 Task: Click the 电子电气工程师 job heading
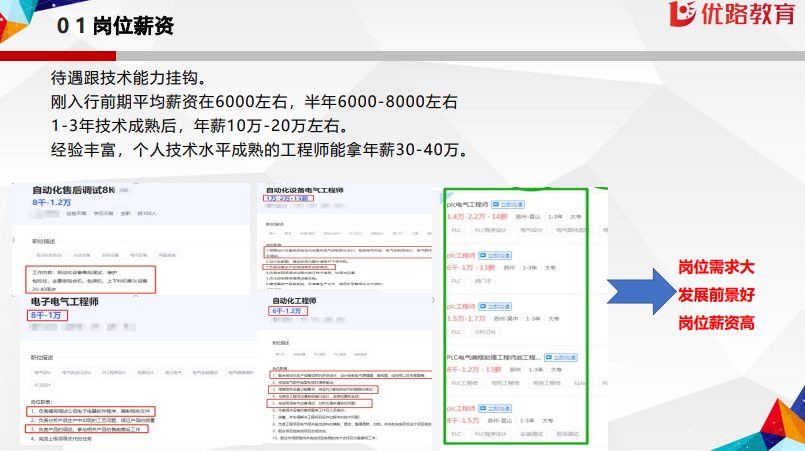[x=65, y=302]
